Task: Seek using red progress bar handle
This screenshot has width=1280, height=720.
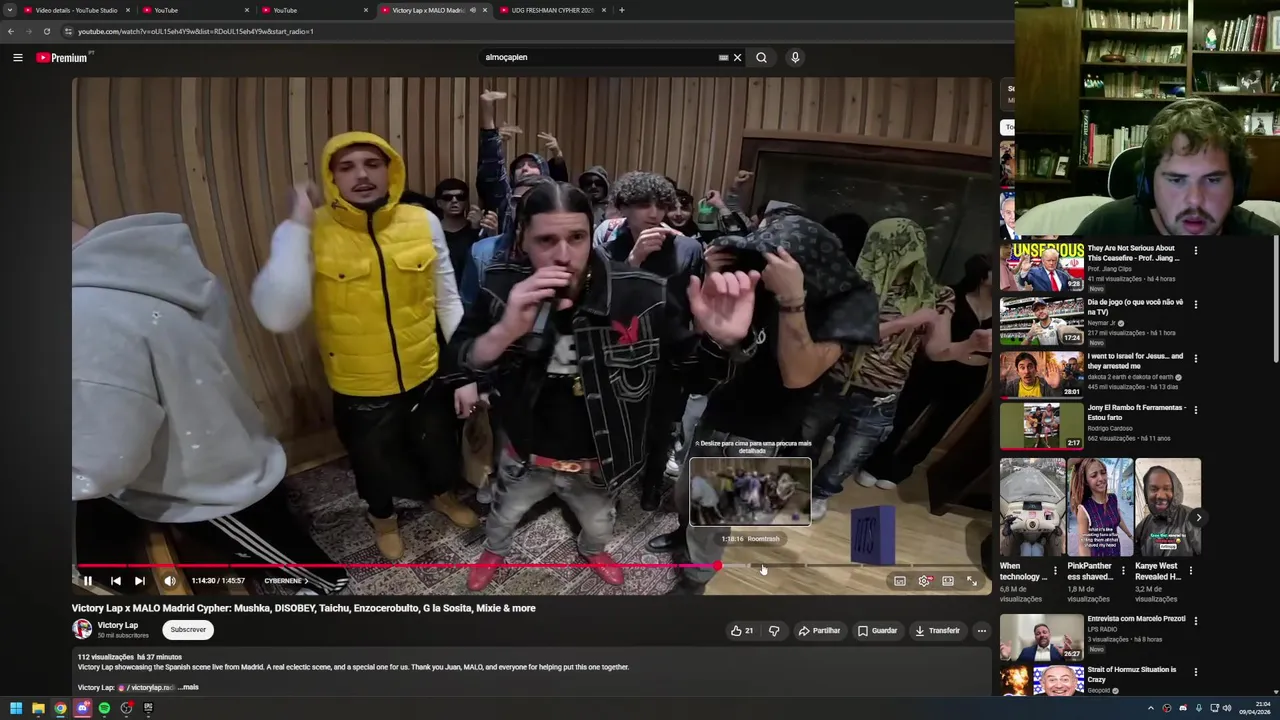Action: coord(717,566)
